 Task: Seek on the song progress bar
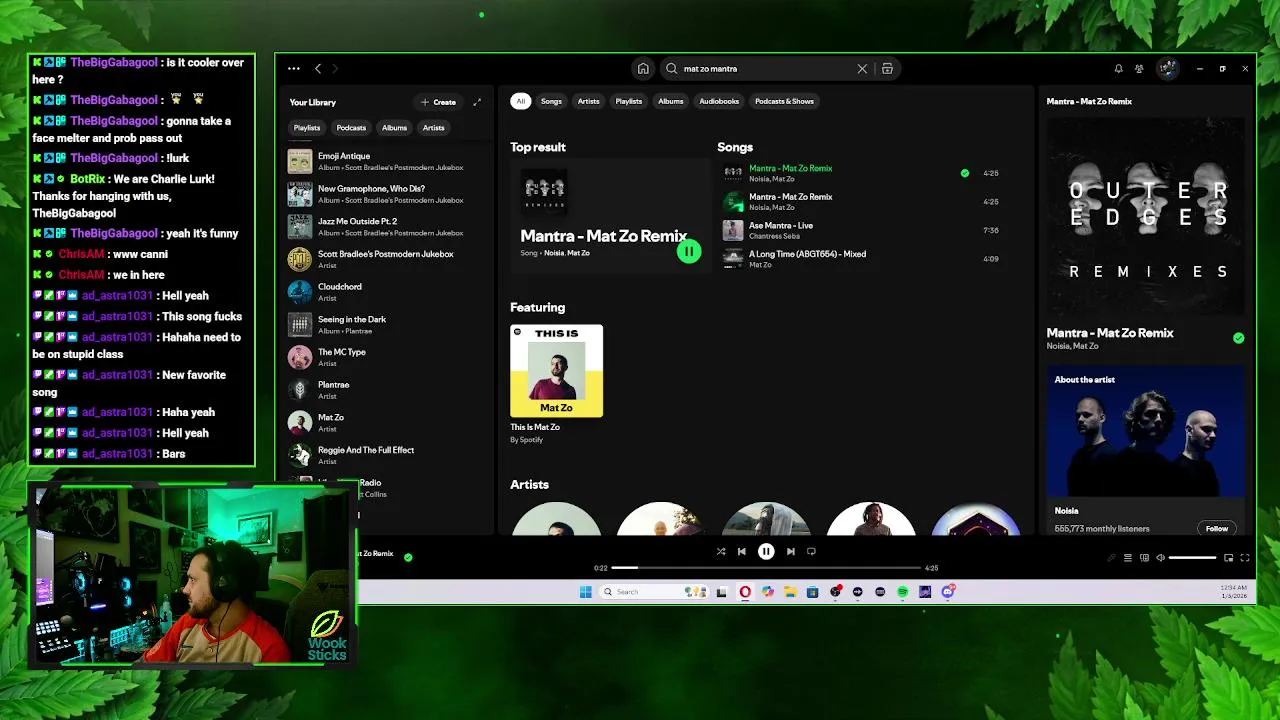pos(766,568)
